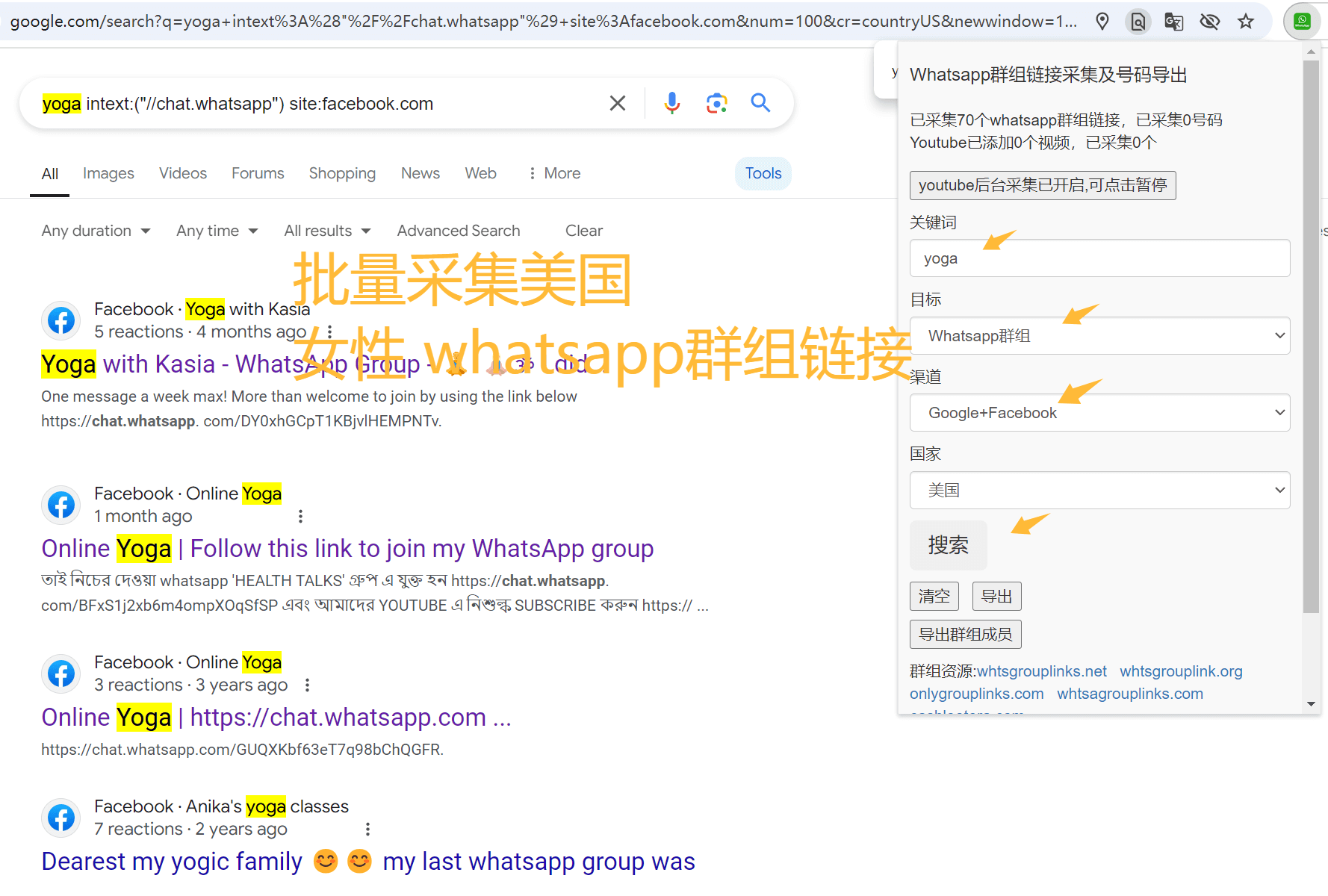This screenshot has height=896, width=1328.
Task: Open the whtsgrouplinks.net link
Action: [x=1042, y=671]
